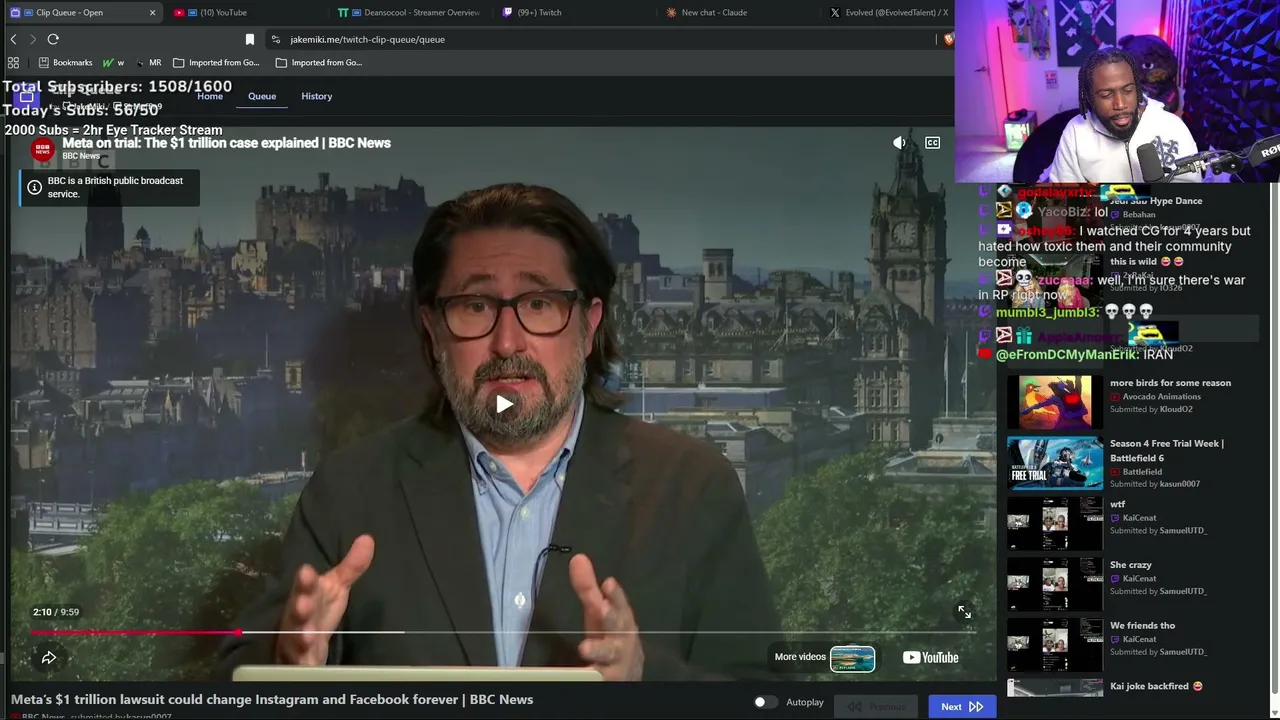1280x720 pixels.
Task: Close the Clip Queue browser tab
Action: click(152, 13)
